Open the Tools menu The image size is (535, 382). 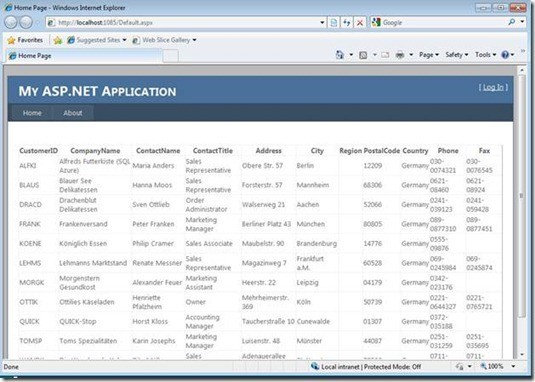pos(486,55)
